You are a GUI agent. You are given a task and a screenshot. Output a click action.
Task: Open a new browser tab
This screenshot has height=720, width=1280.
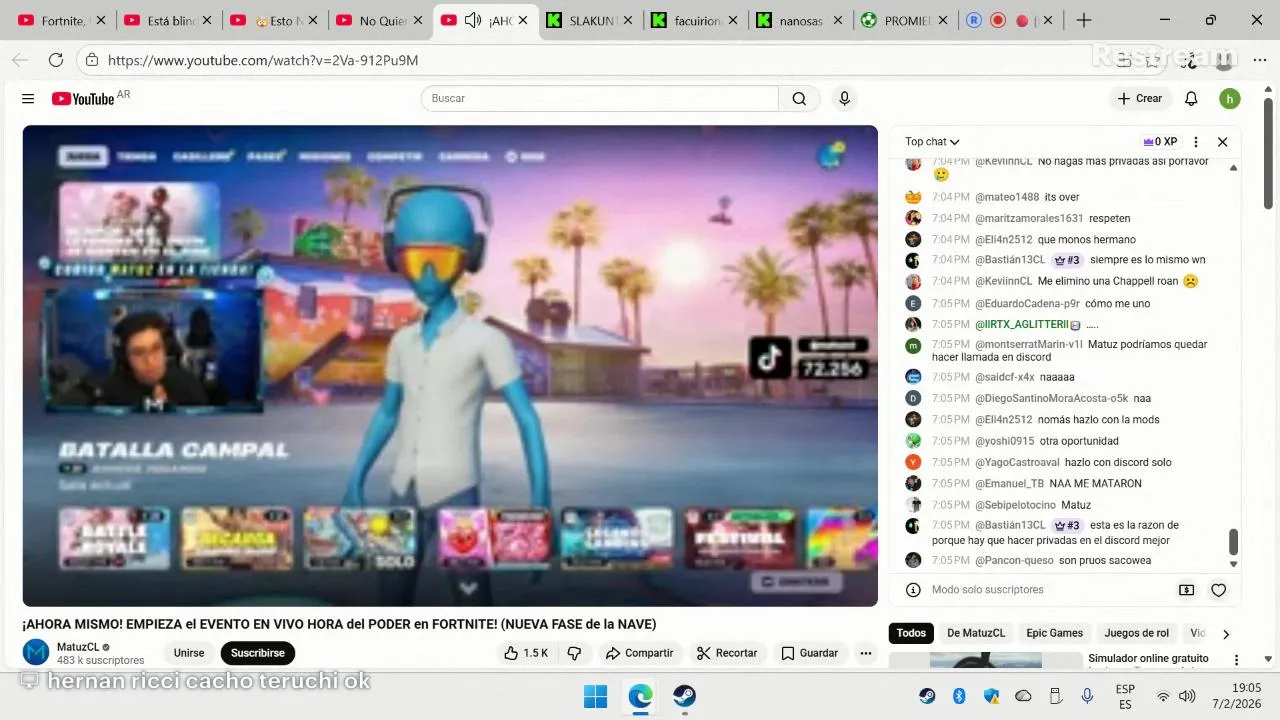tap(1084, 20)
